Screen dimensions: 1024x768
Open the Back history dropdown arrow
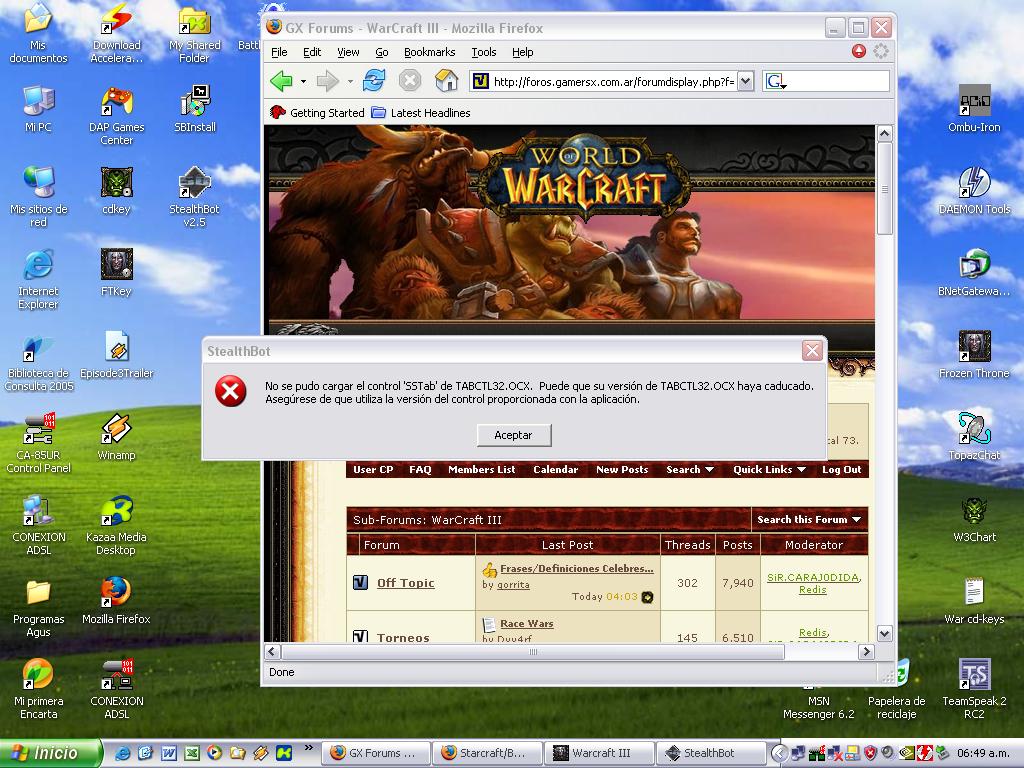pyautogui.click(x=303, y=82)
